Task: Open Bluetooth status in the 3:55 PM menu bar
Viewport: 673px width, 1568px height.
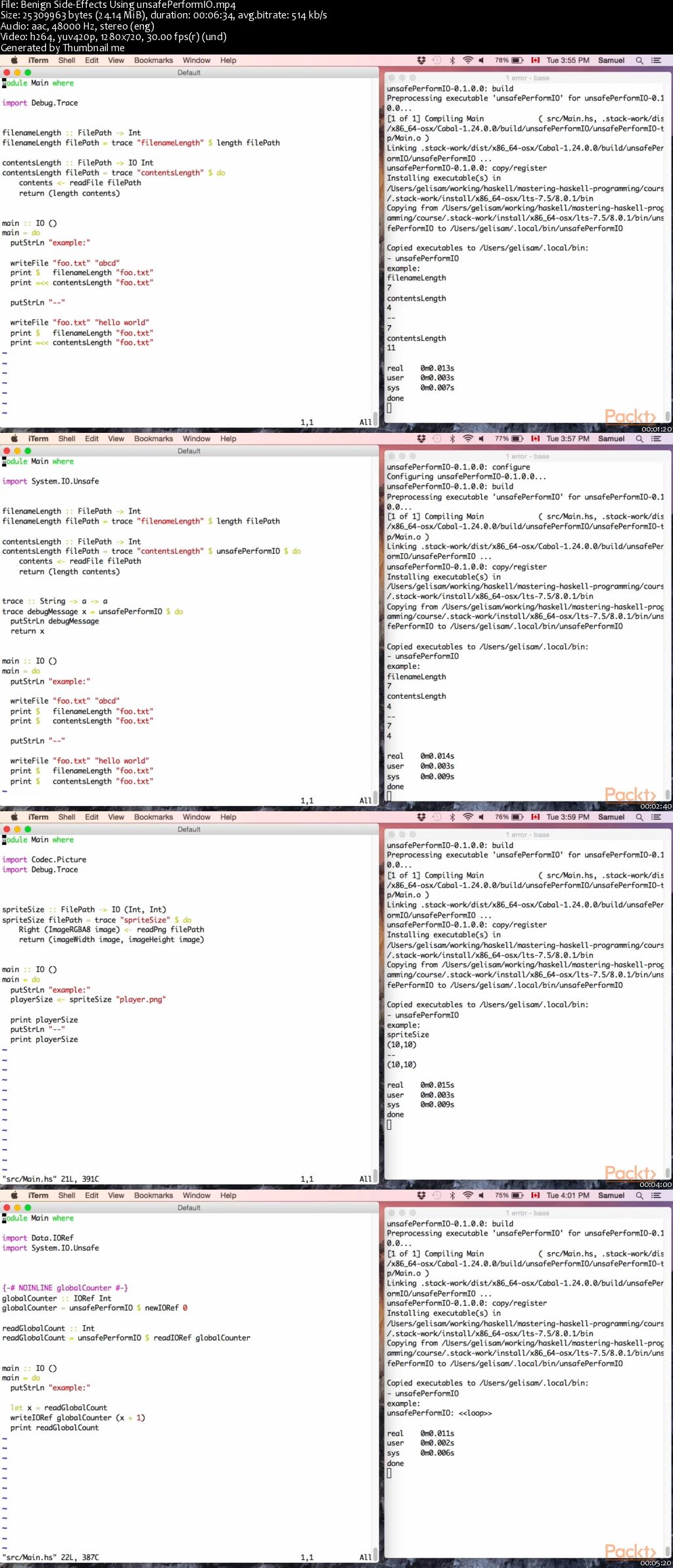Action: pyautogui.click(x=452, y=60)
